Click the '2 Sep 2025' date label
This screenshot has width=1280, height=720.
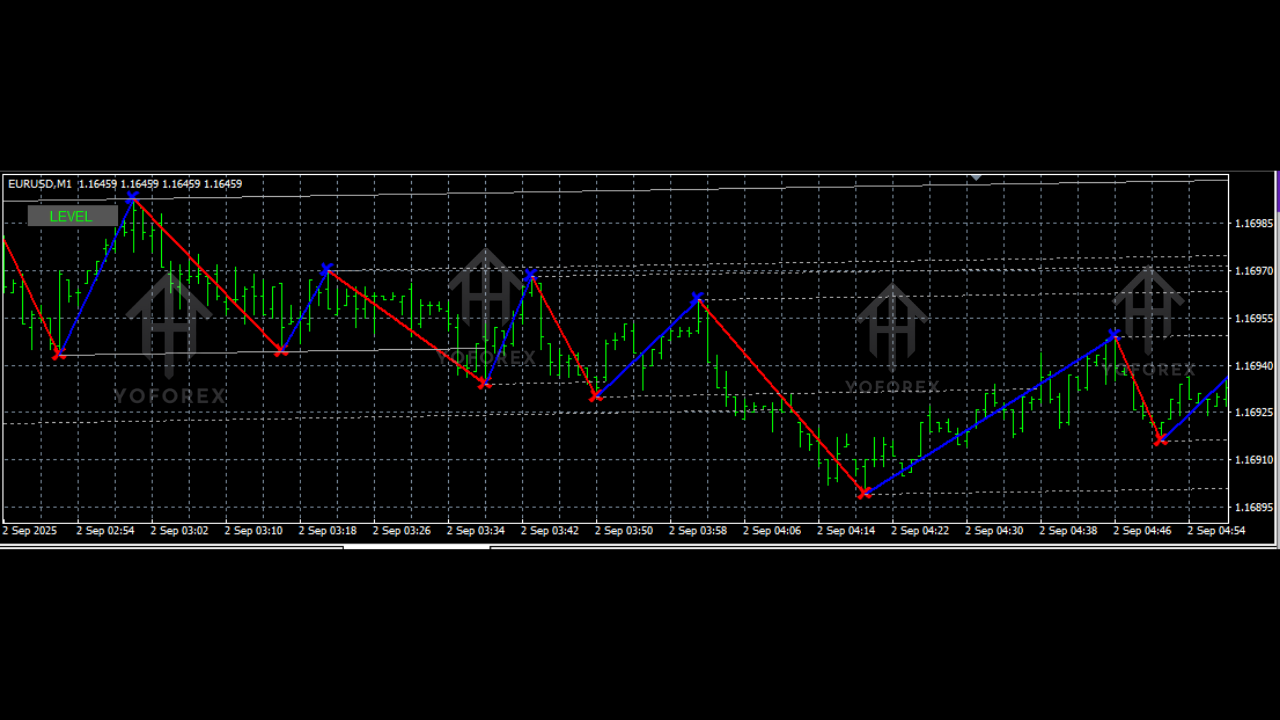tap(30, 531)
